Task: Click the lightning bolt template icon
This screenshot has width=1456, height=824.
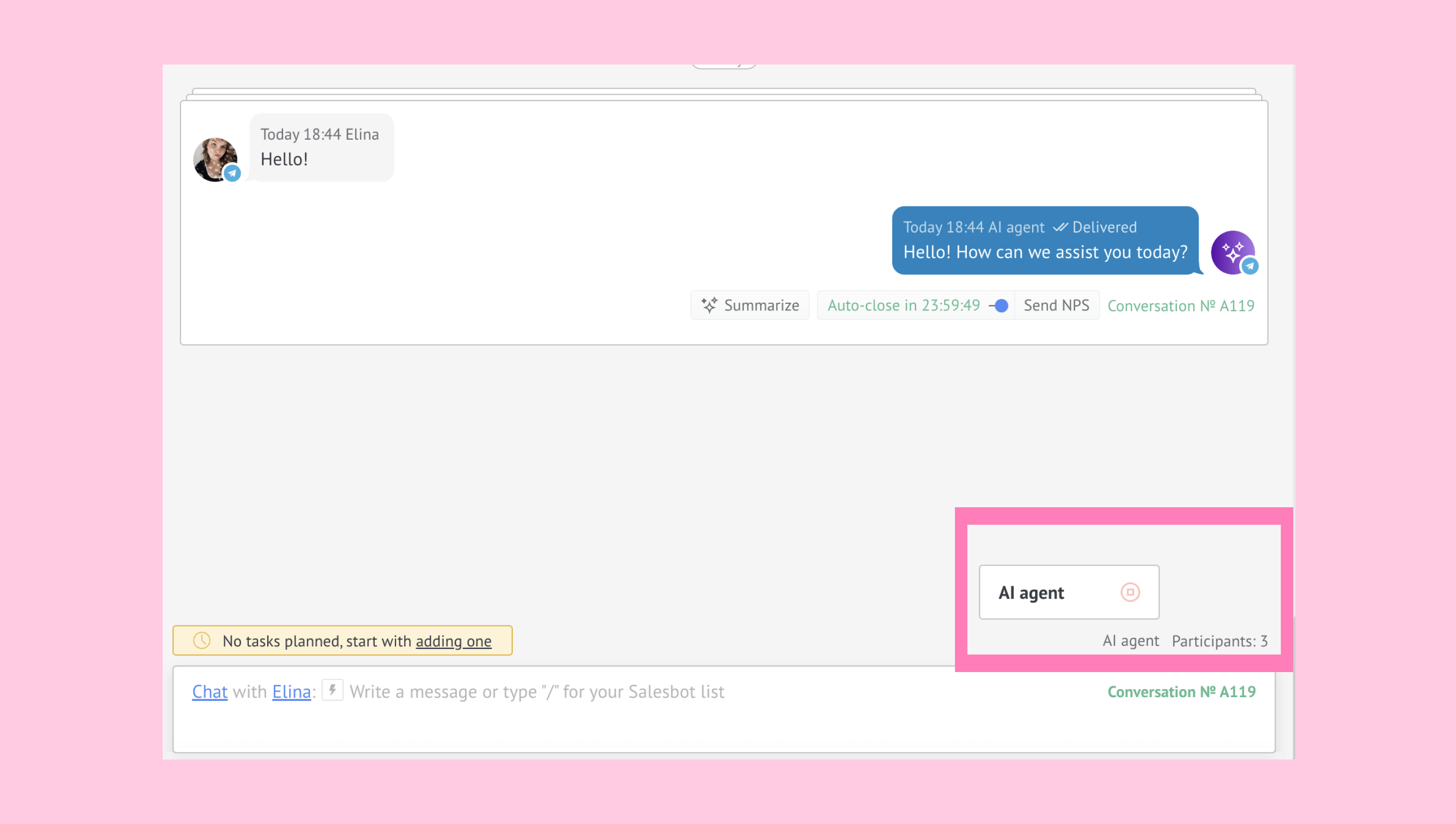Action: tap(333, 690)
